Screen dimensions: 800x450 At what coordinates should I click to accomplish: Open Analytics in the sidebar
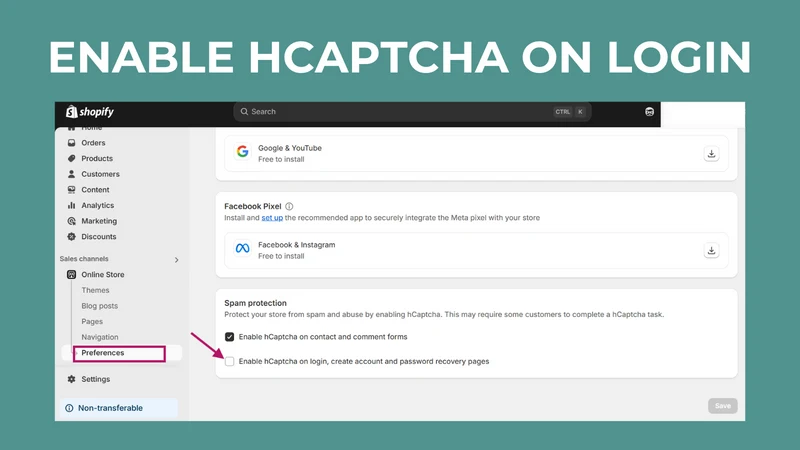point(98,205)
